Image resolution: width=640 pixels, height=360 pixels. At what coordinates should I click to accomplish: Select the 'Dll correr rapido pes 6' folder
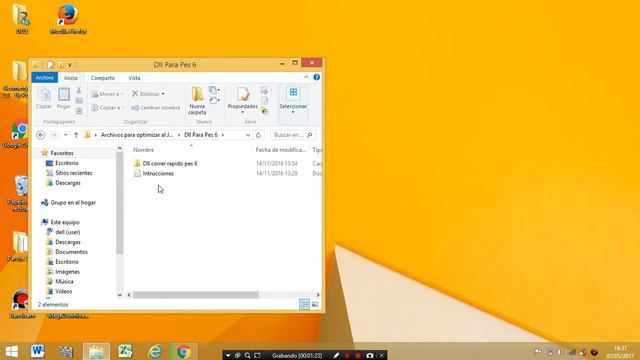(x=170, y=163)
